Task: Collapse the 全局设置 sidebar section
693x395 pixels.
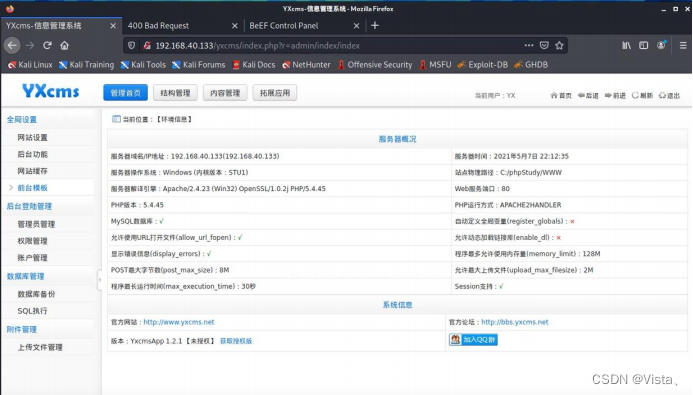Action: tap(22, 120)
